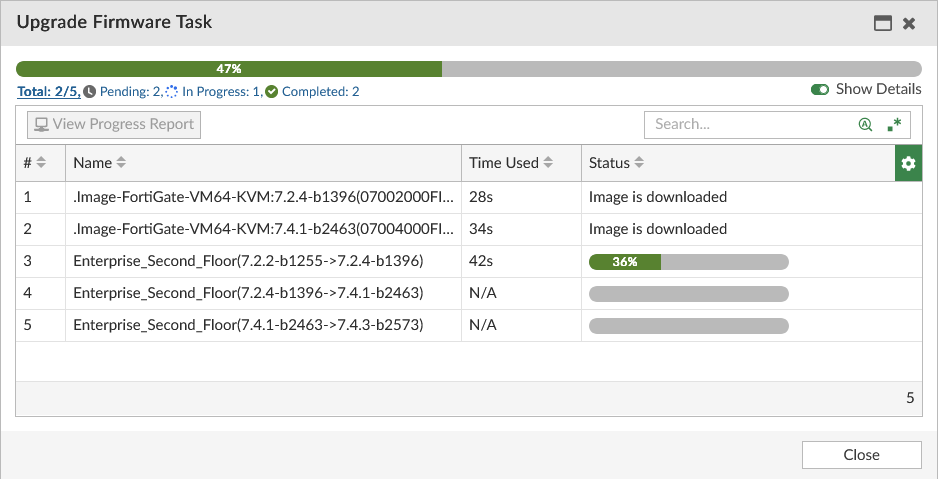938x479 pixels.
Task: Select the Enterprise_Second_Floor 7.2.4 to 7.4.1 row
Action: click(x=248, y=294)
